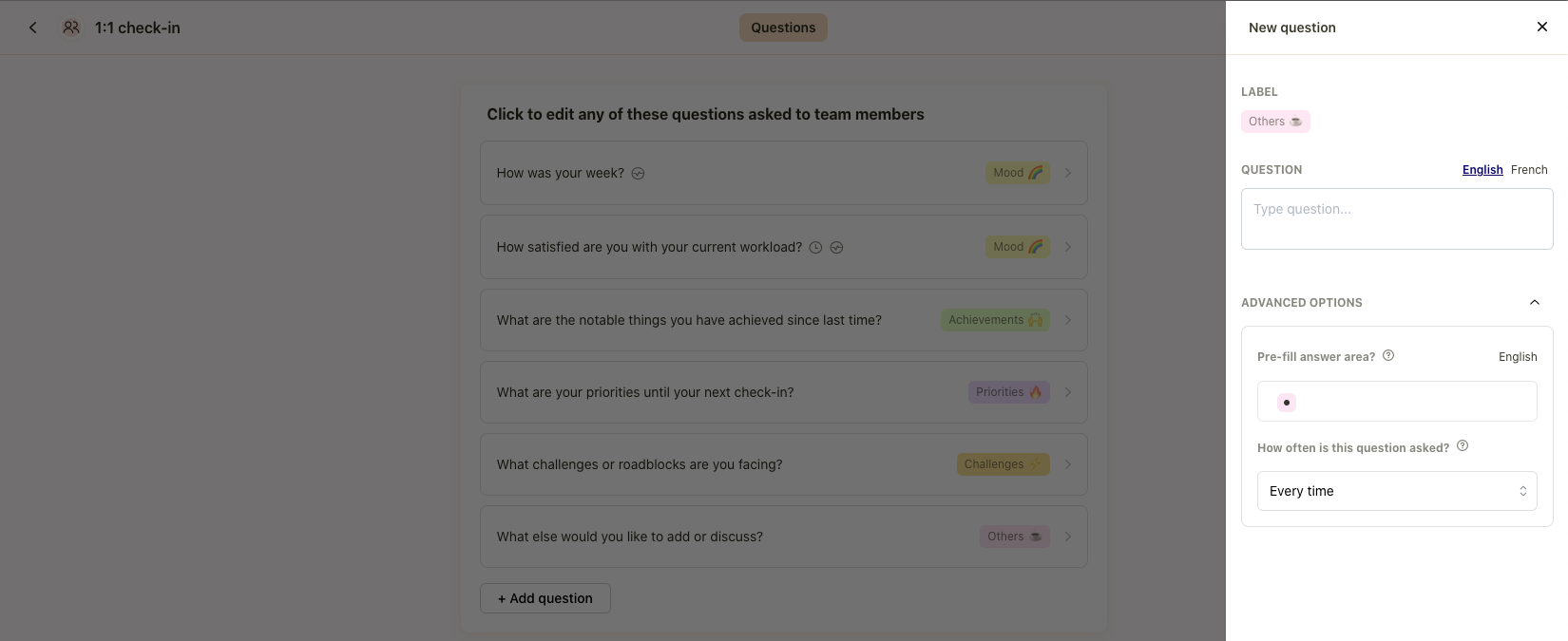The image size is (1568, 641).
Task: Open the 'What are your priorities' question row
Action: pyautogui.click(x=784, y=392)
